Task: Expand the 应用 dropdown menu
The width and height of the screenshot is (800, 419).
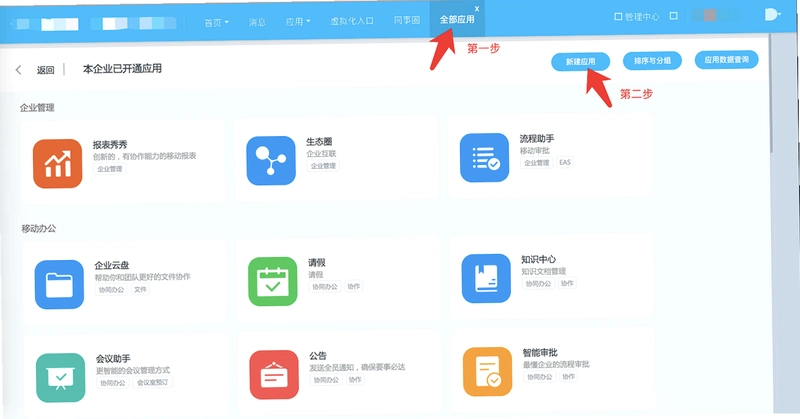Action: tap(298, 21)
